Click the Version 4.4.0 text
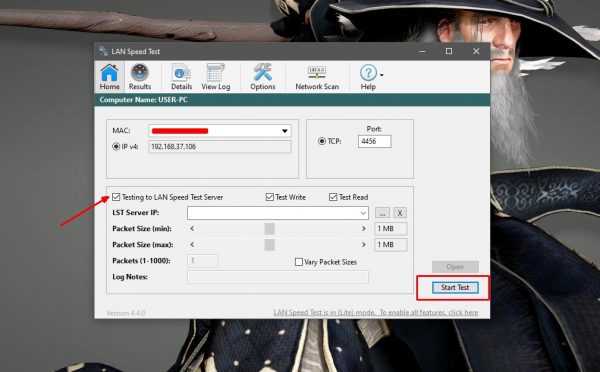The width and height of the screenshot is (600, 372). point(126,313)
